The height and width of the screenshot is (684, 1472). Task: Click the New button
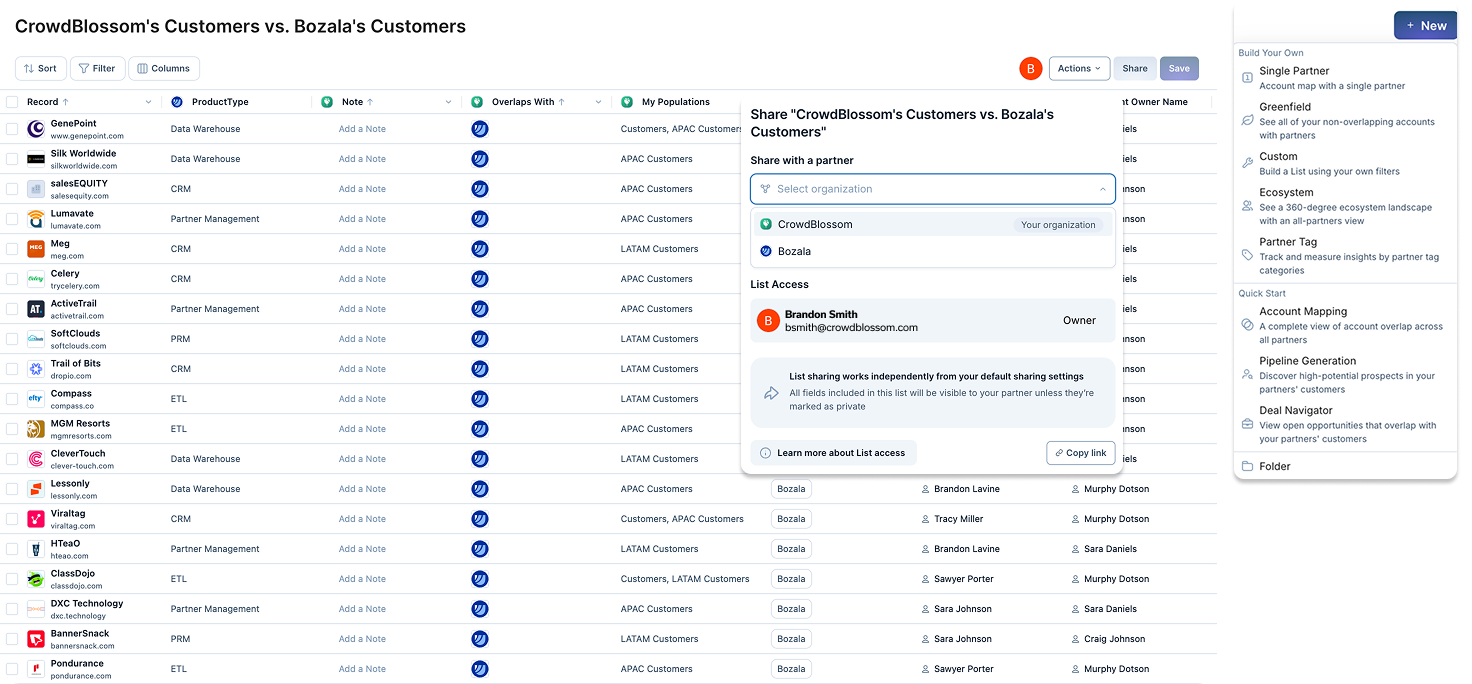click(x=1425, y=26)
